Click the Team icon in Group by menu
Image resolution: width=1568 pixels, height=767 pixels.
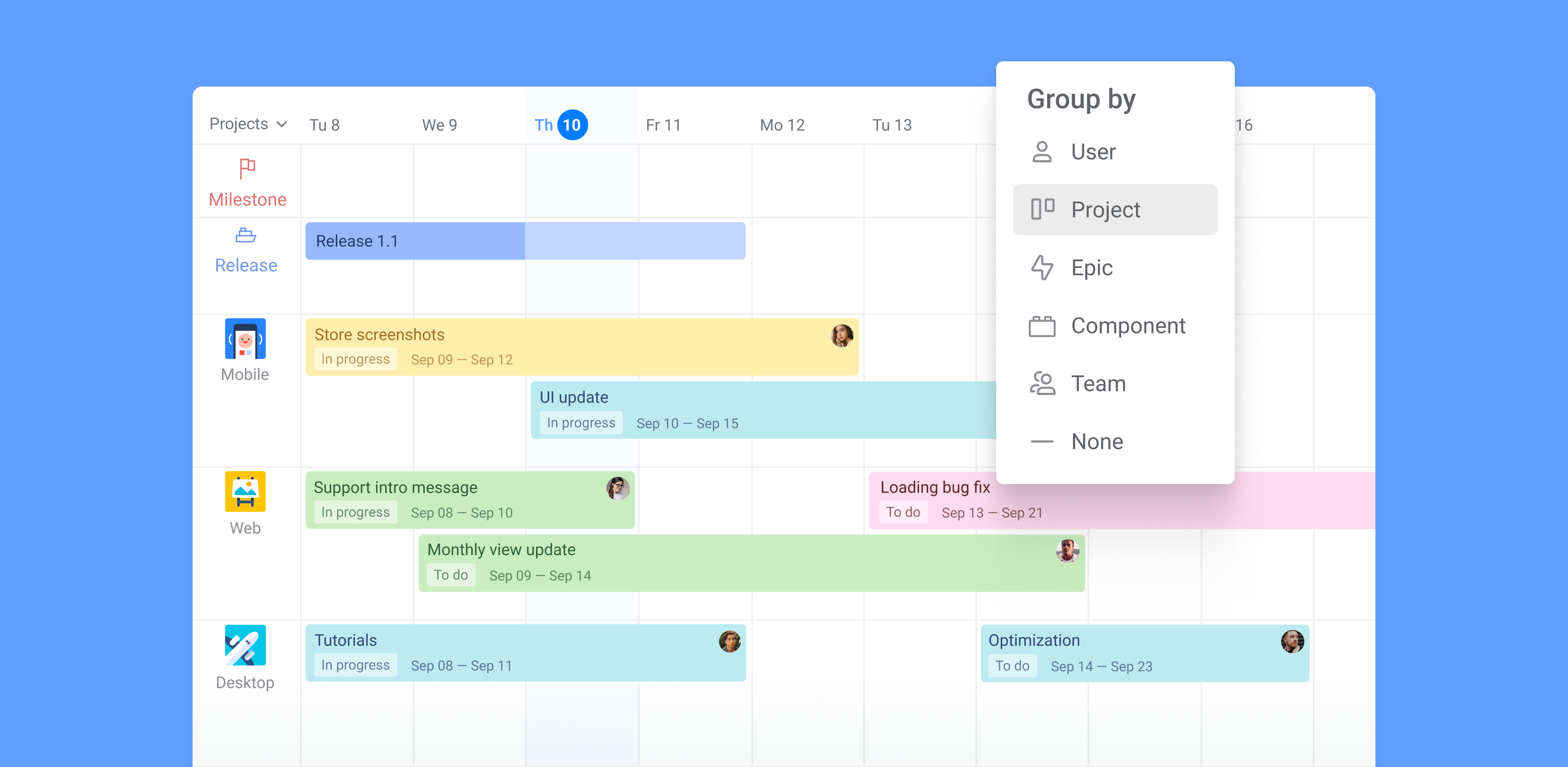pyautogui.click(x=1042, y=383)
